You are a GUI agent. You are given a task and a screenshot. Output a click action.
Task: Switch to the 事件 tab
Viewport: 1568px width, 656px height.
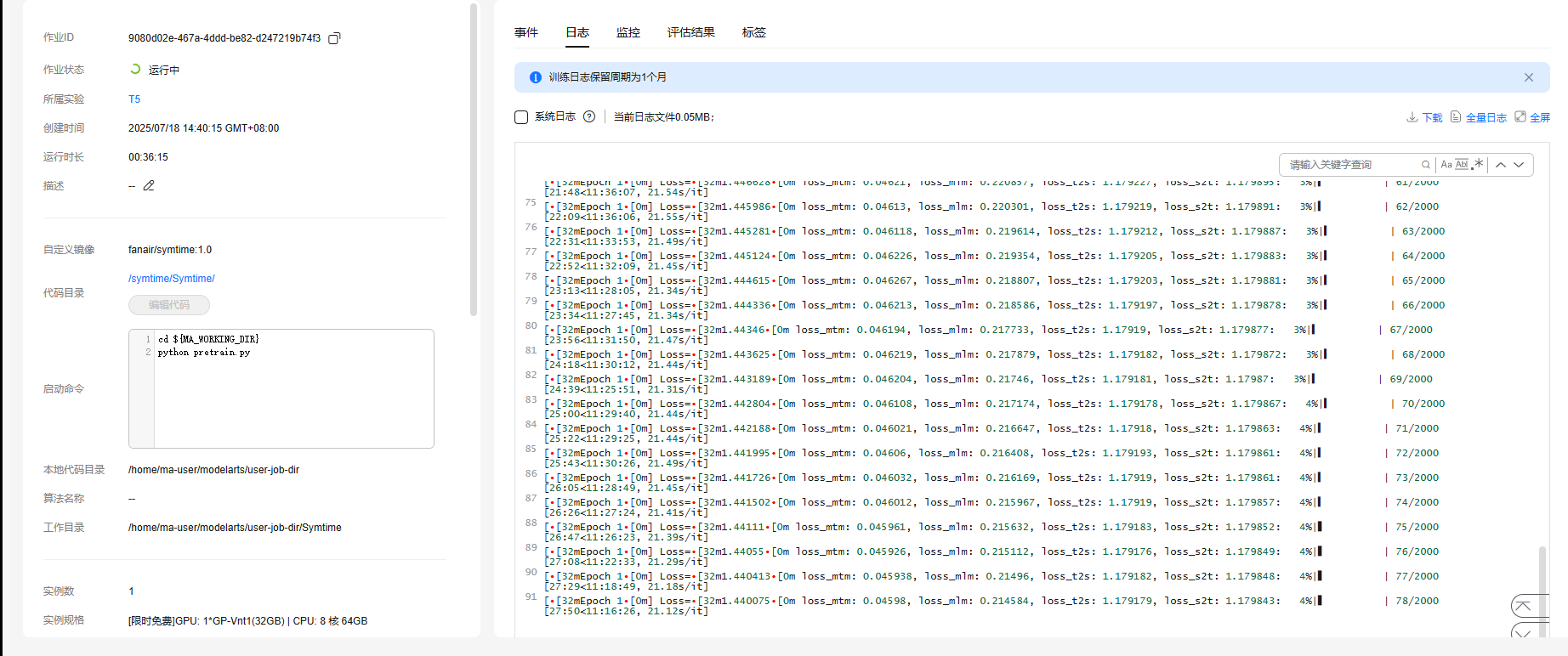526,32
